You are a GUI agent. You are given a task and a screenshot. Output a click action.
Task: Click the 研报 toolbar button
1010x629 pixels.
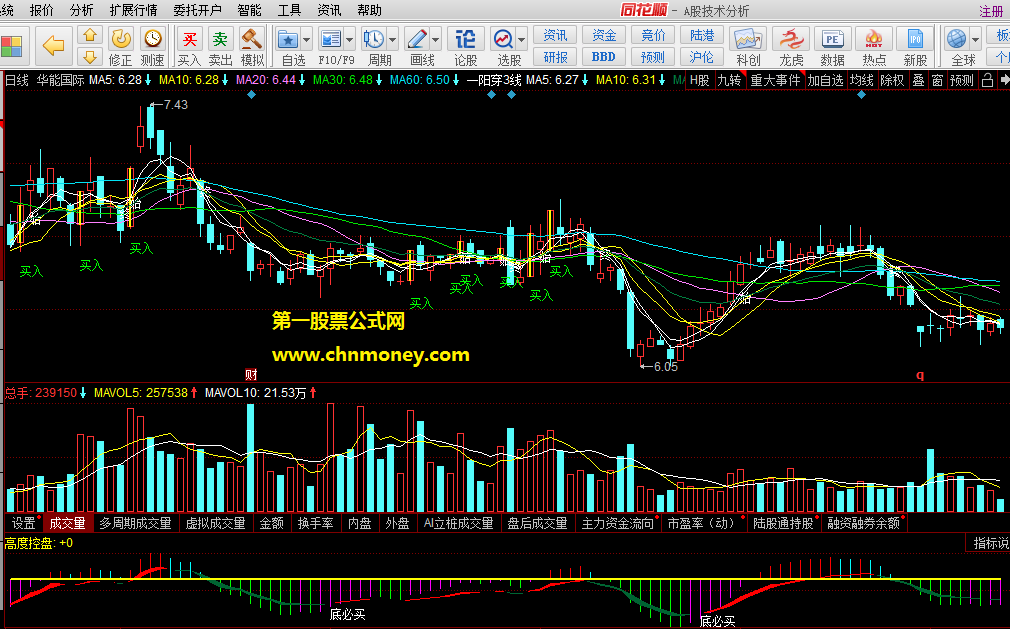pyautogui.click(x=555, y=57)
